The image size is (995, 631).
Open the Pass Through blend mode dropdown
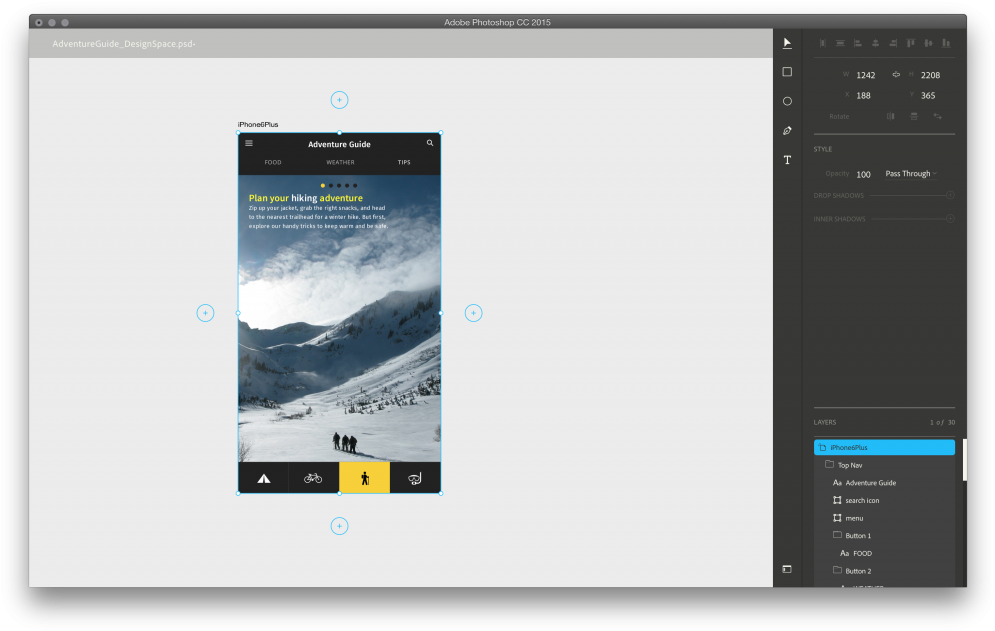coord(909,173)
